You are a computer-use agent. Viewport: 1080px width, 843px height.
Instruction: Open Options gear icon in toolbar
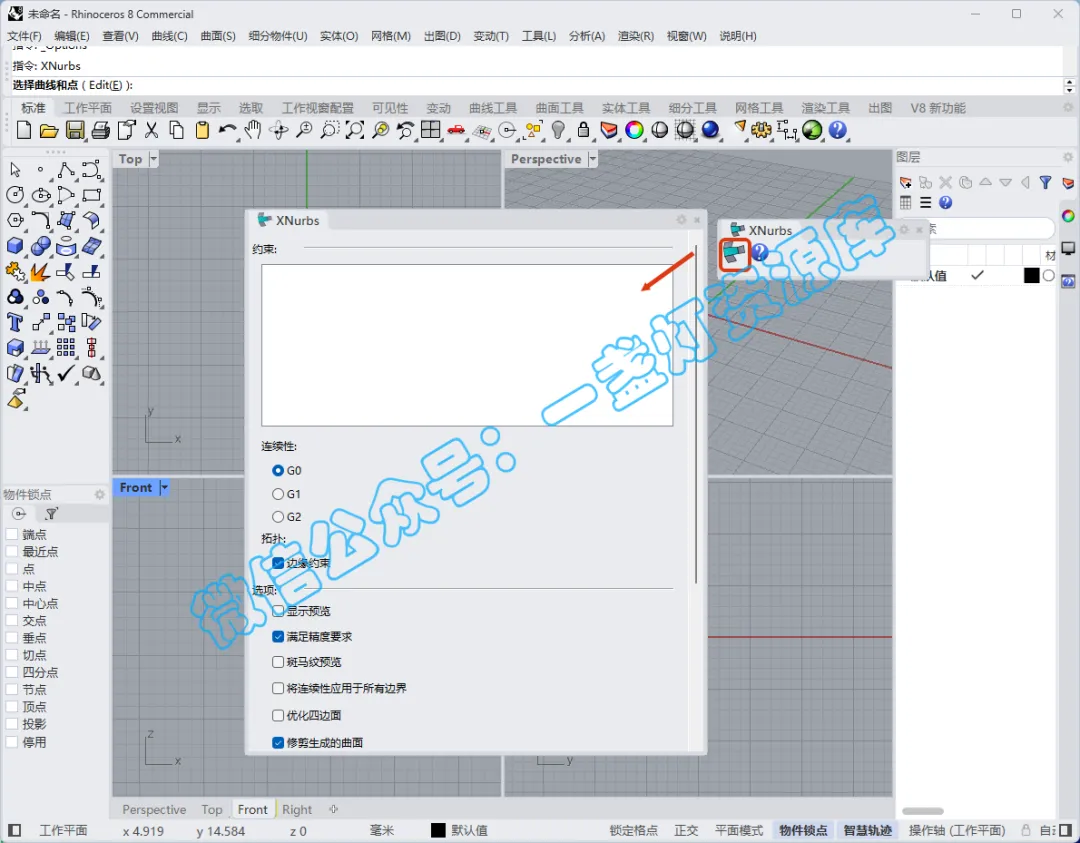click(762, 129)
